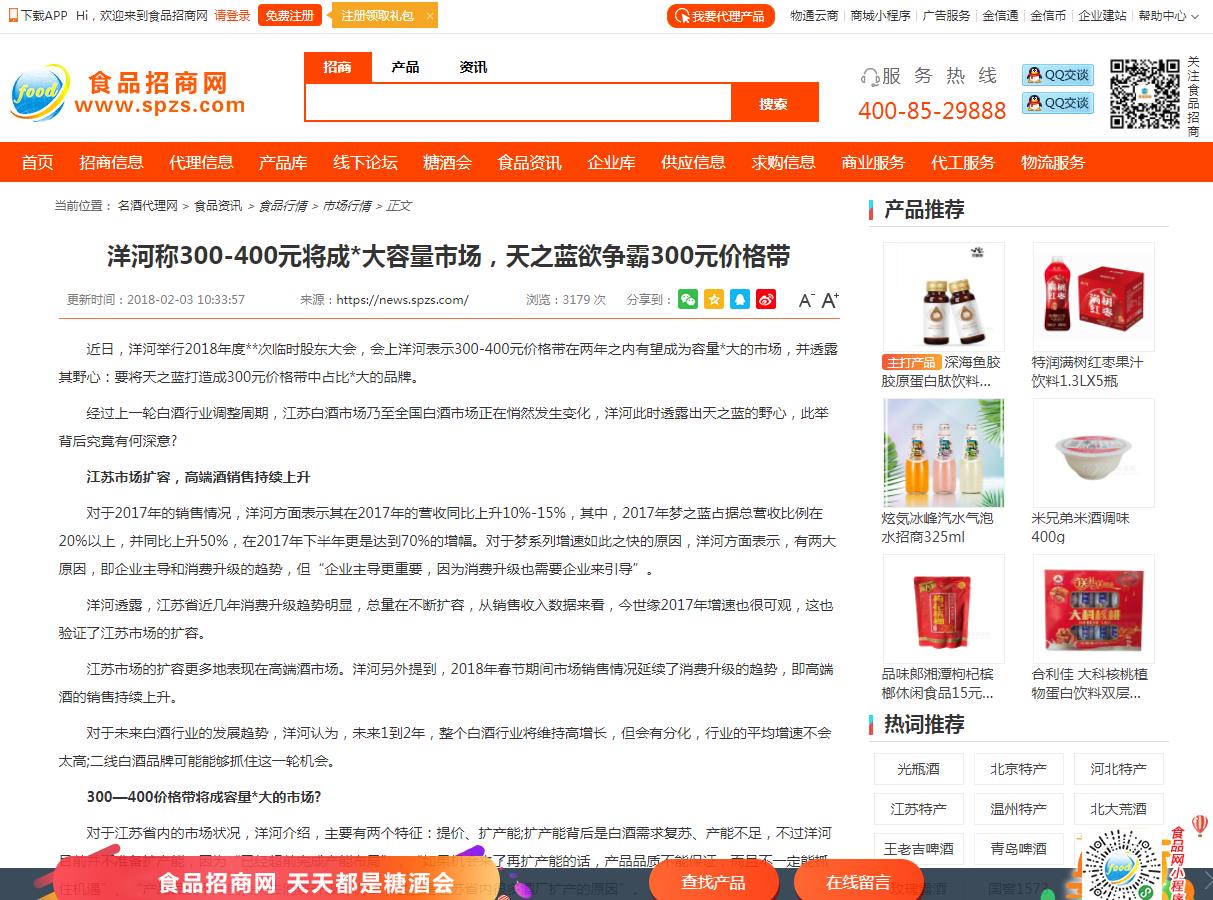The image size is (1213, 900).
Task: Open 炫気冰峰汽水气泡水 product thumbnail
Action: pyautogui.click(x=944, y=453)
